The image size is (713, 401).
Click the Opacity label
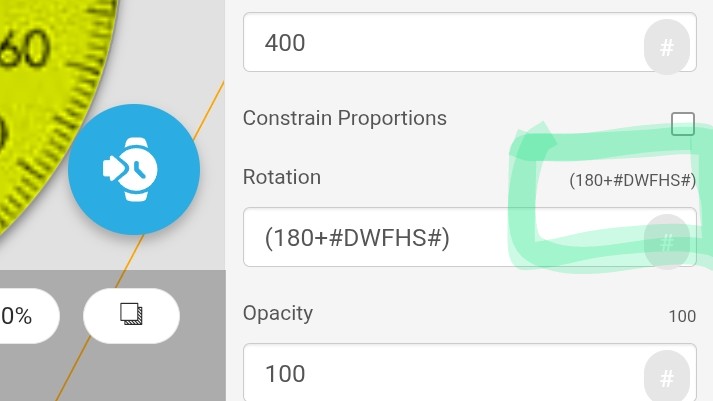click(x=277, y=313)
